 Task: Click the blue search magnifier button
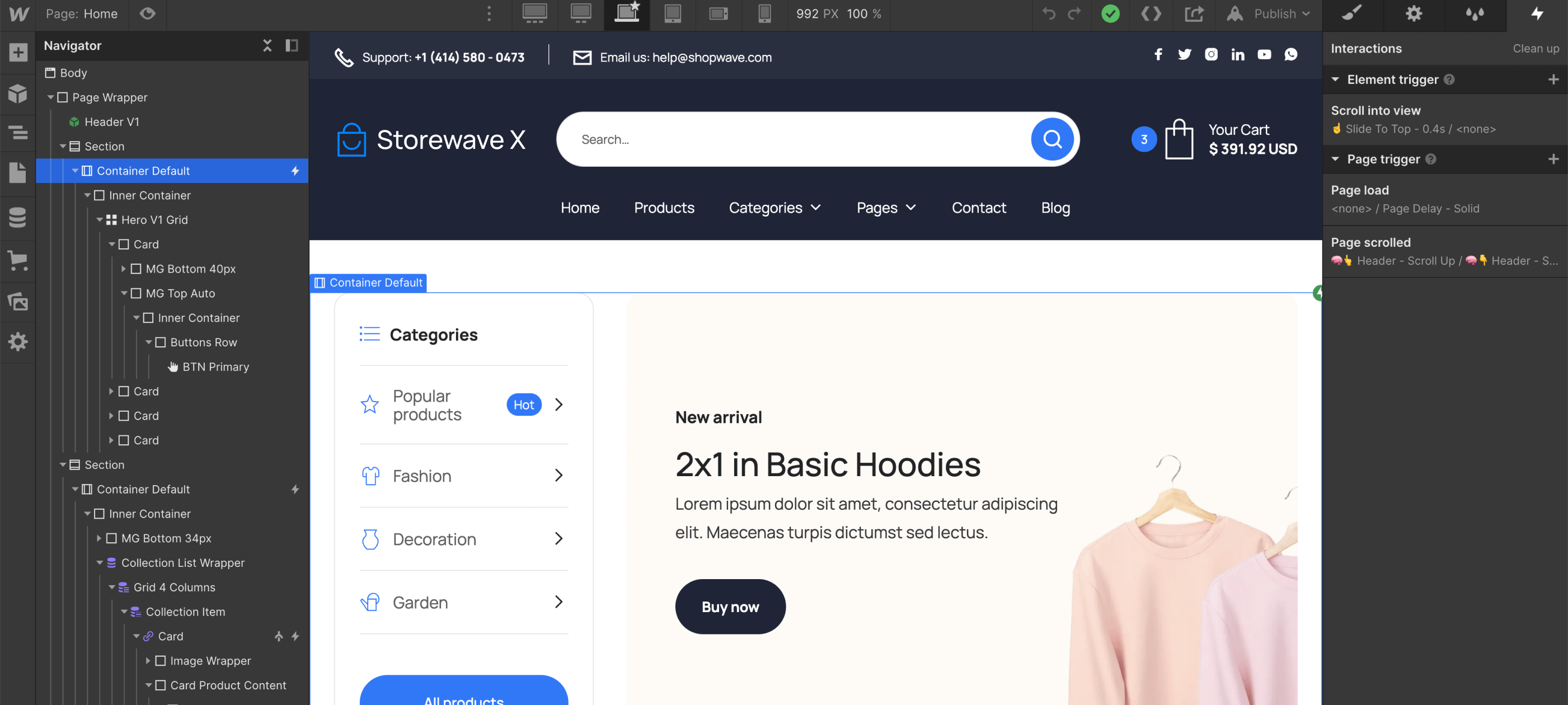pos(1052,139)
